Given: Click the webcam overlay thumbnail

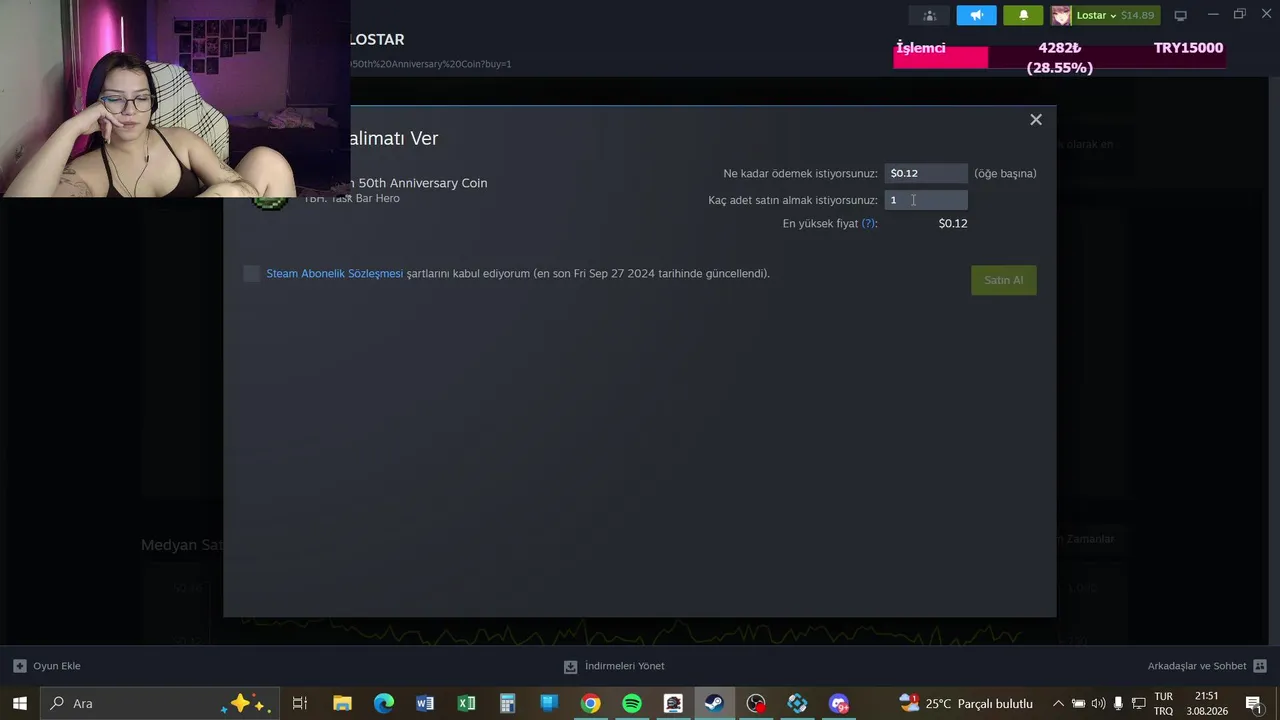Looking at the screenshot, I should tap(175, 98).
